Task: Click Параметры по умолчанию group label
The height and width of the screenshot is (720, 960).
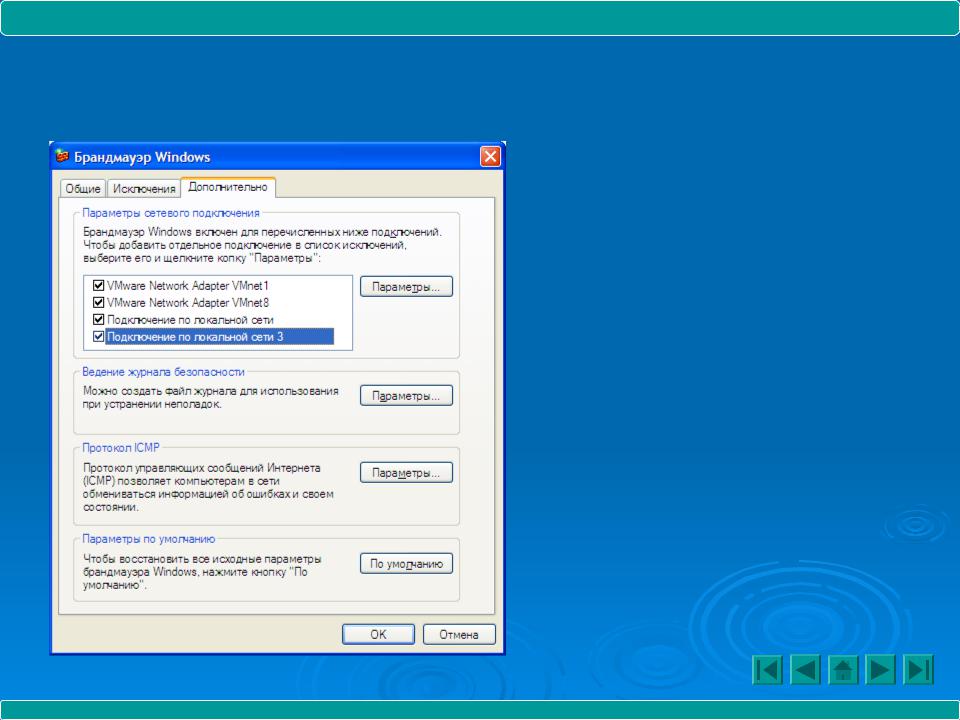Action: [148, 539]
